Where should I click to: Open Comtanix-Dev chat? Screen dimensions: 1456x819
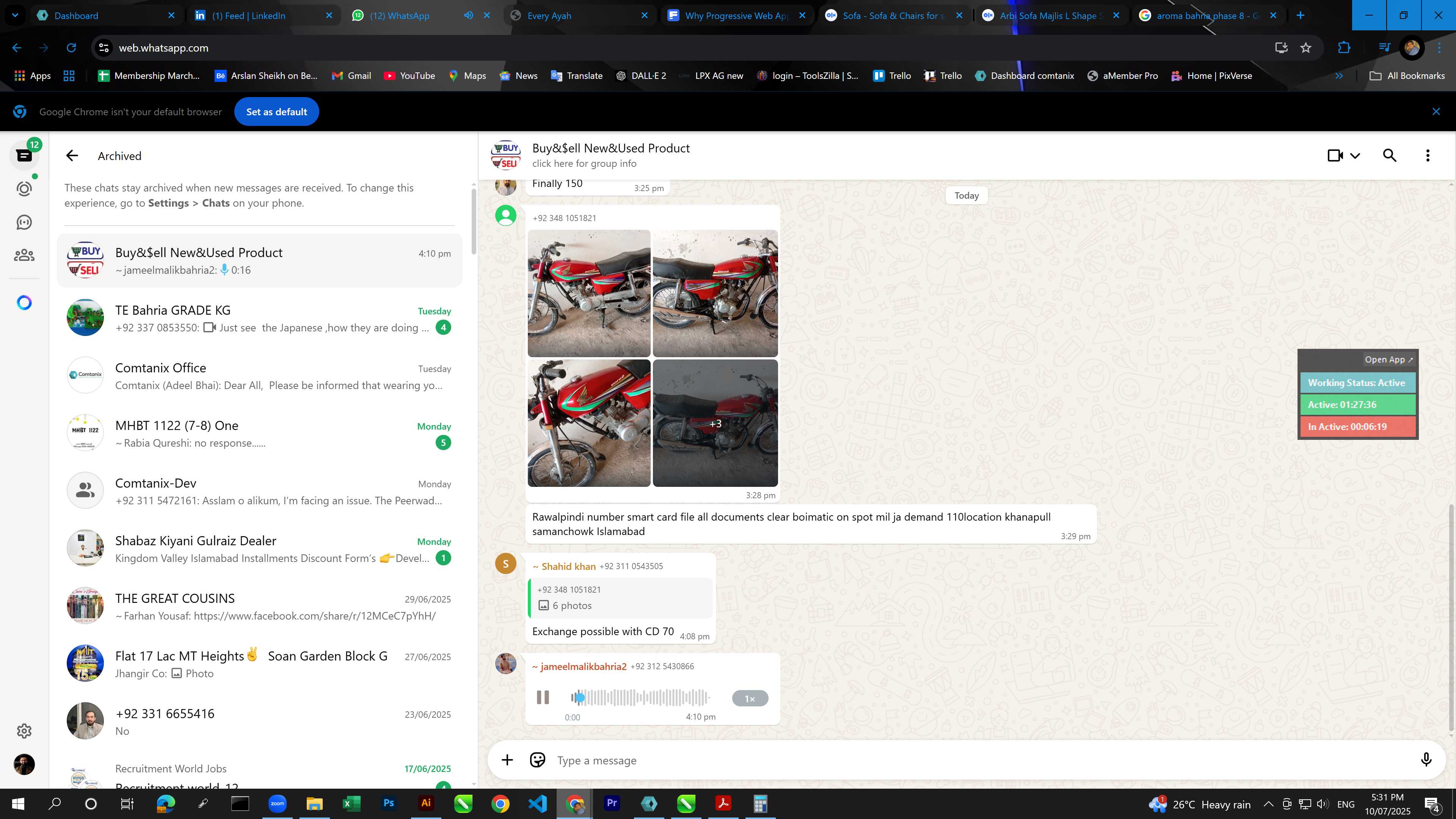[x=259, y=491]
